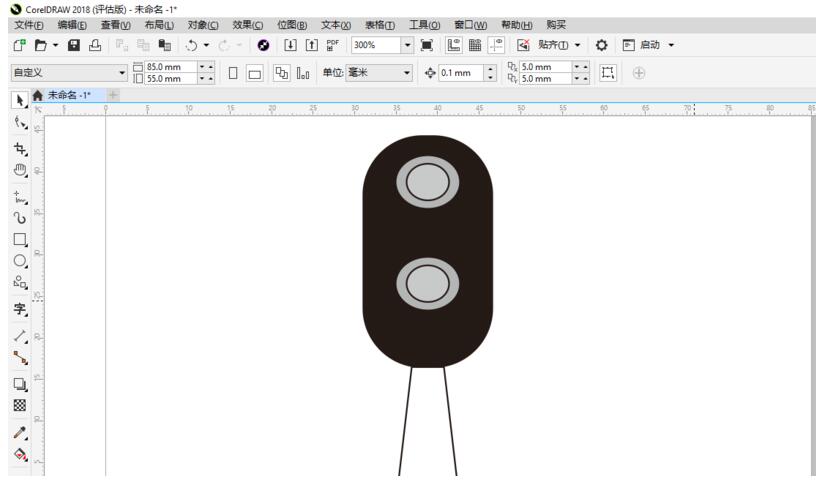This screenshot has width=816, height=497.
Task: Pick the Eyedropper tool
Action: pos(19,431)
